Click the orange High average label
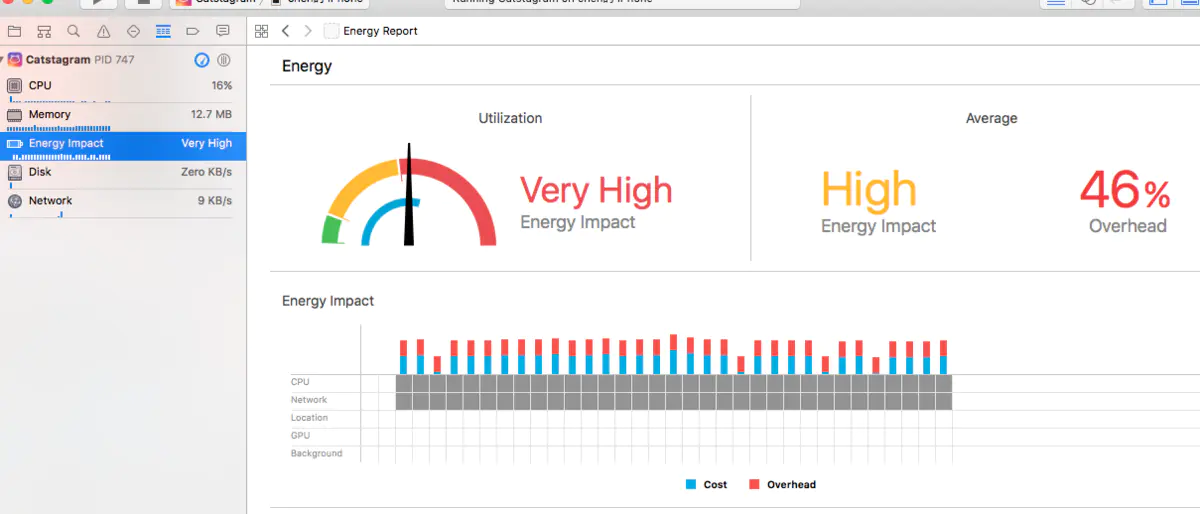This screenshot has width=1200, height=514. tap(868, 190)
